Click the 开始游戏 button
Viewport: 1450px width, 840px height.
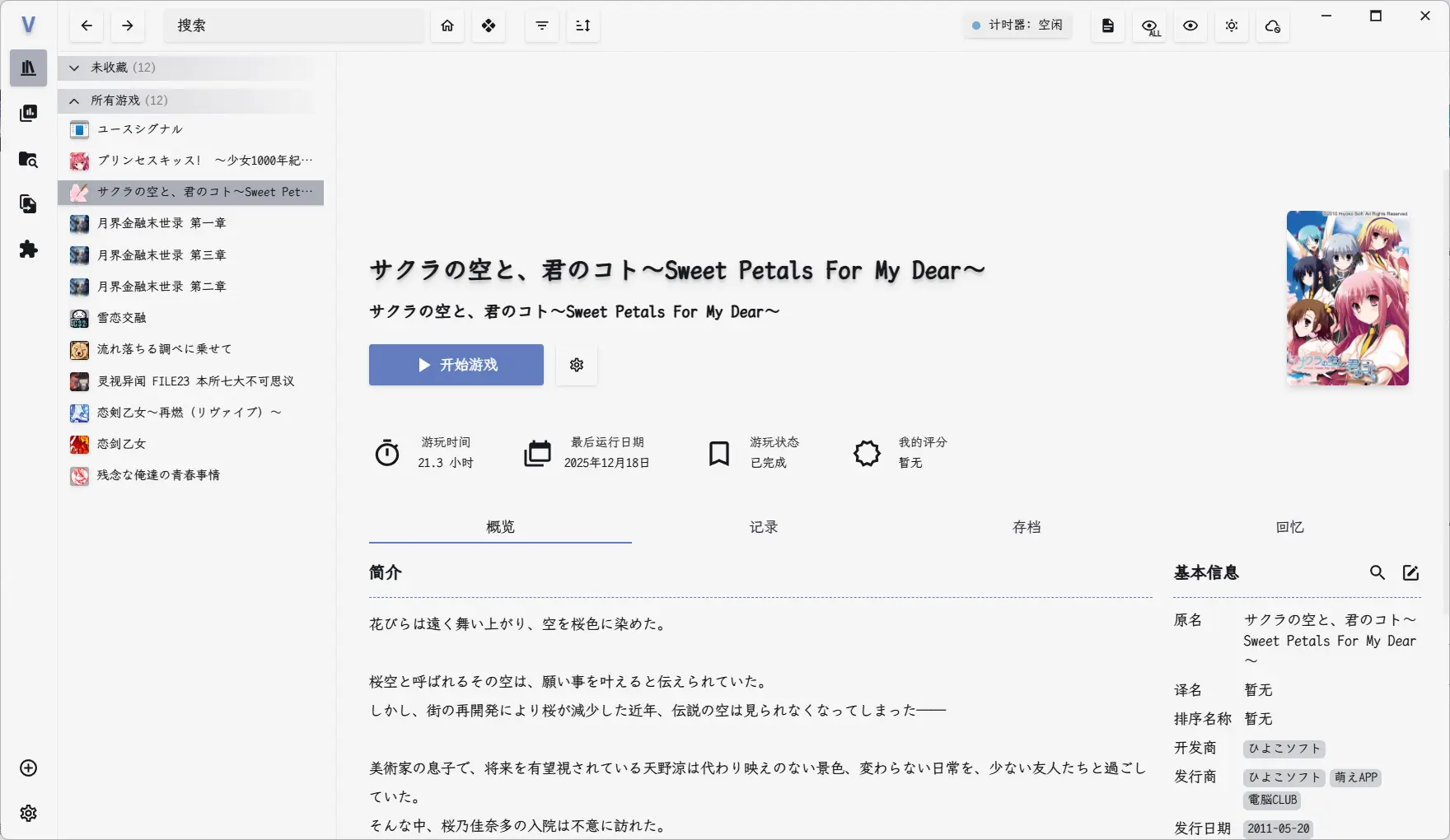coord(456,365)
